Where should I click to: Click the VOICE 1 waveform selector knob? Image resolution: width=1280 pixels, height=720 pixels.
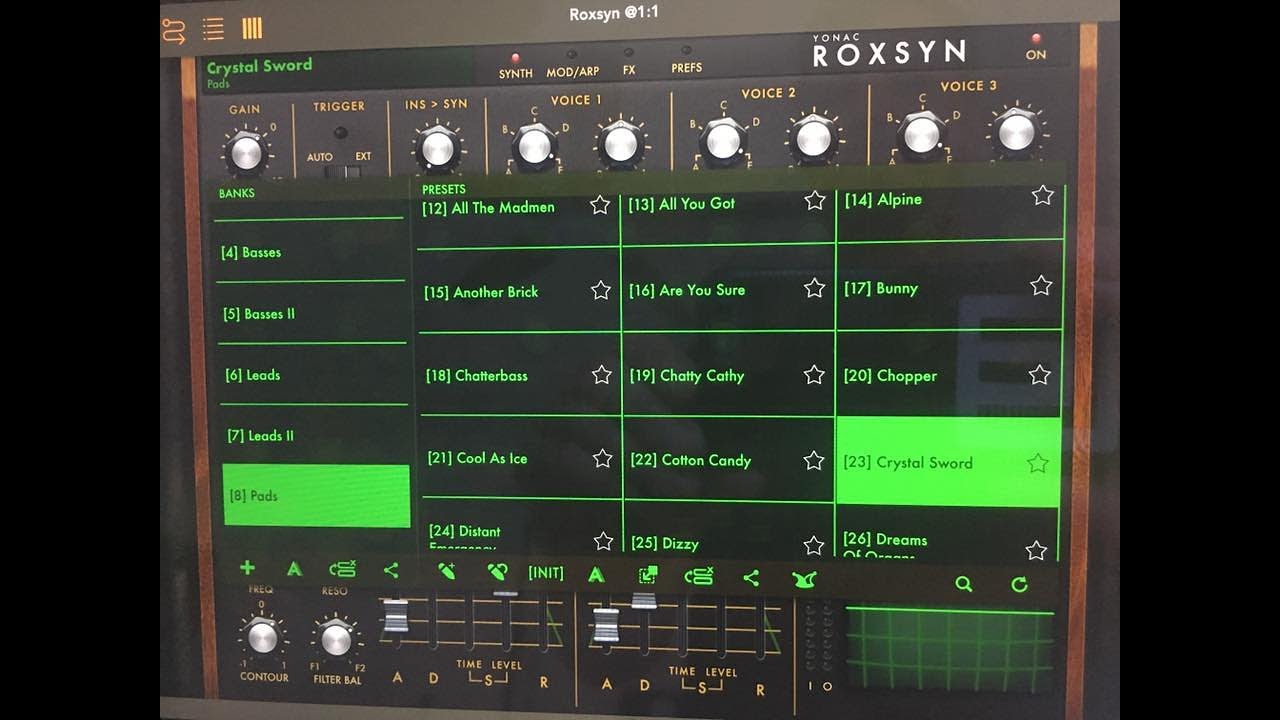(x=535, y=146)
